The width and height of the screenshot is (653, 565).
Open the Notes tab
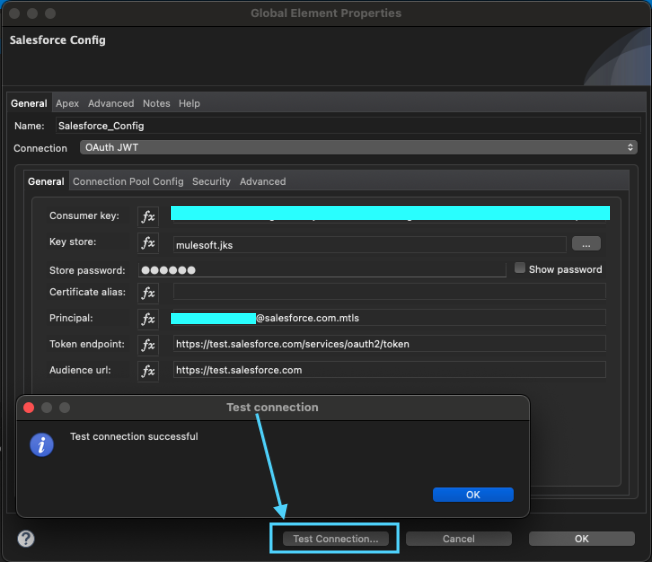(156, 103)
